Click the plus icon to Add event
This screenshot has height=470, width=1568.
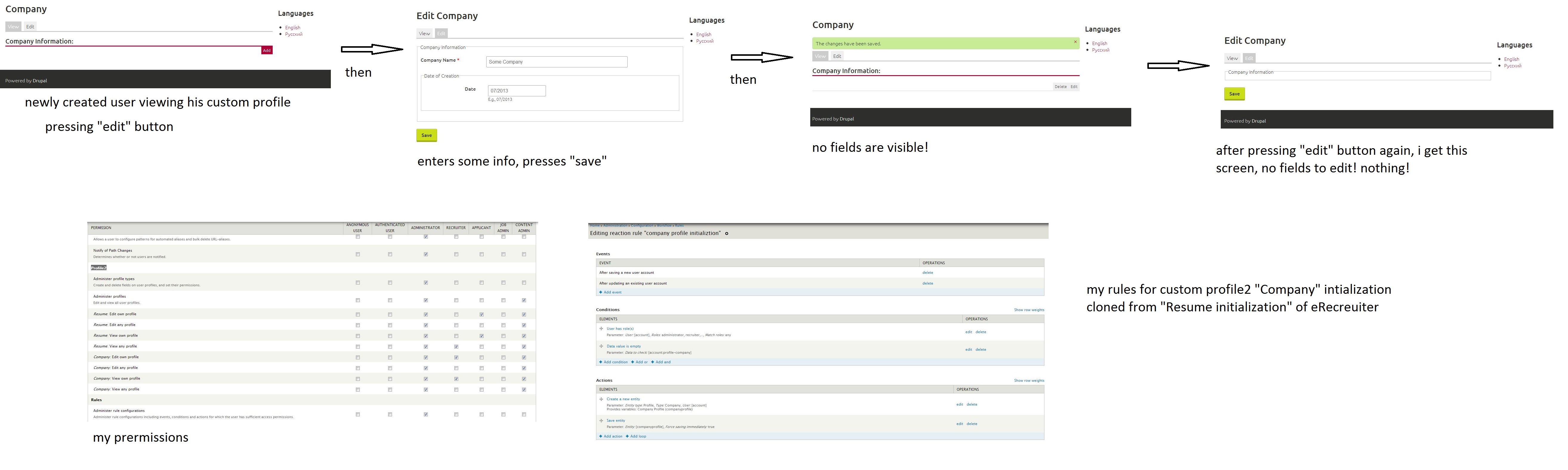pos(601,292)
